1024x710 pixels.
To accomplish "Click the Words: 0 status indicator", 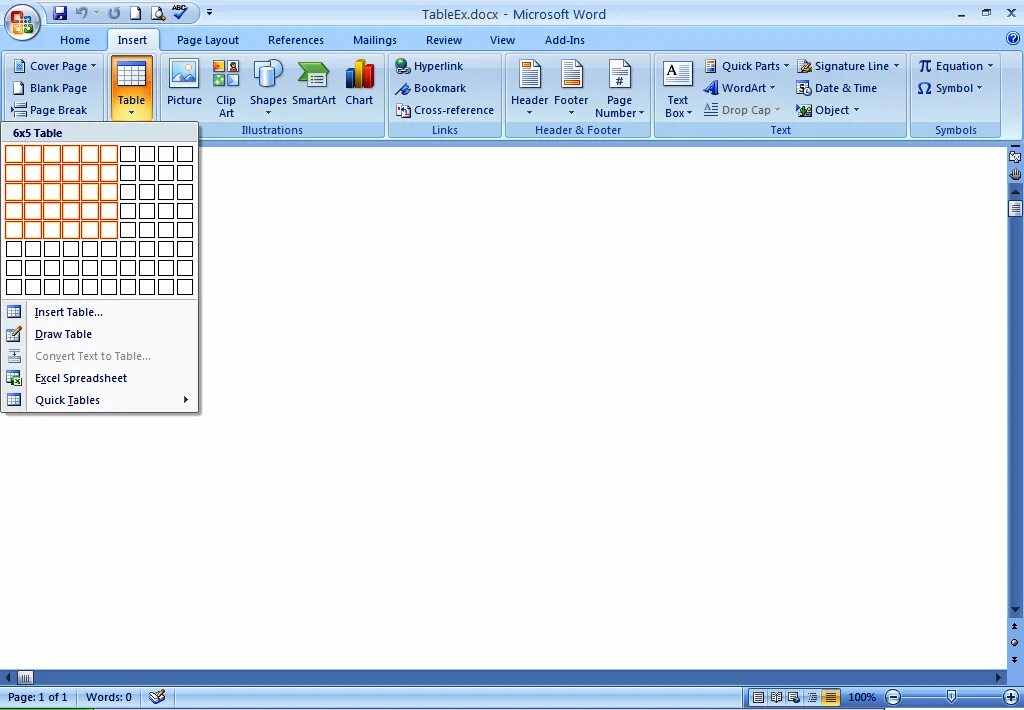I will tap(108, 697).
